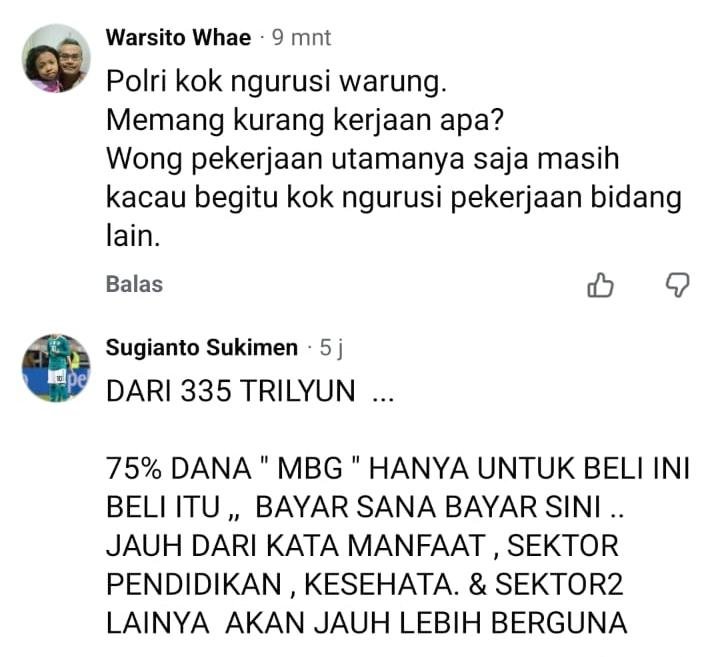Click the line starting 'PENDIDIKAN , KESEHATA.'
This screenshot has width=720, height=657.
pyautogui.click(x=365, y=584)
